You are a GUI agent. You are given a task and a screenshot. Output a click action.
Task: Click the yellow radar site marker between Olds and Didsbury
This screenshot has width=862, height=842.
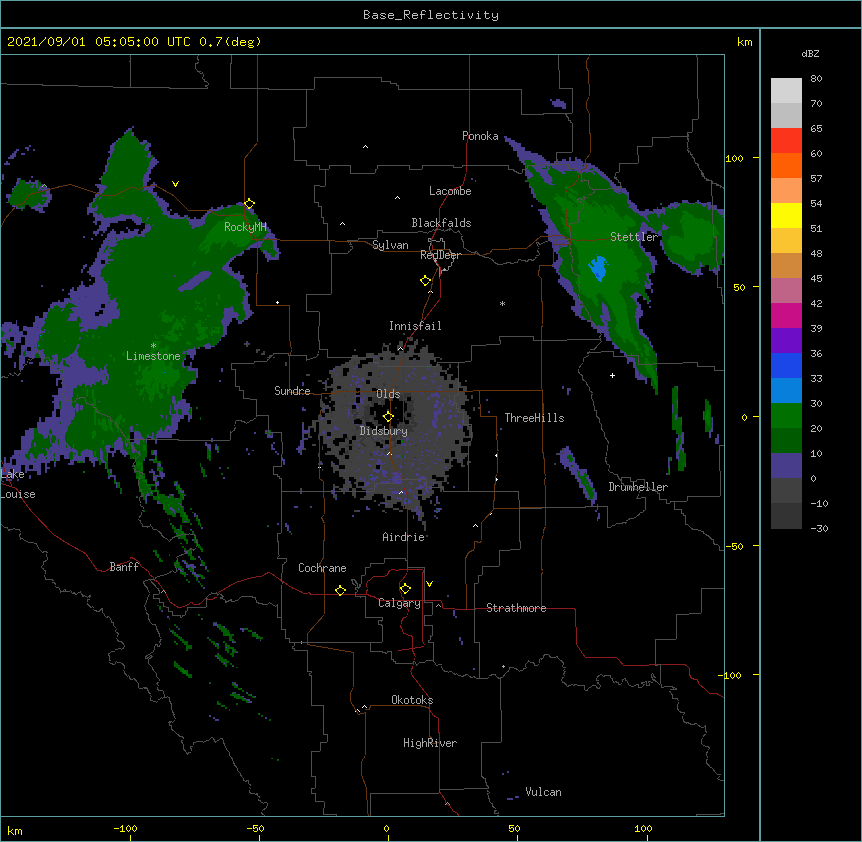[x=388, y=417]
